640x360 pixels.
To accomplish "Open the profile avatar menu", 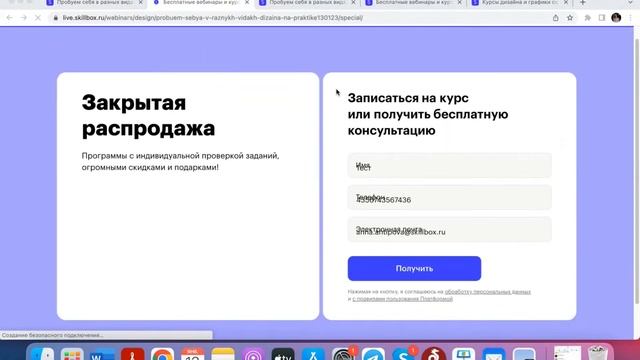I will point(616,18).
